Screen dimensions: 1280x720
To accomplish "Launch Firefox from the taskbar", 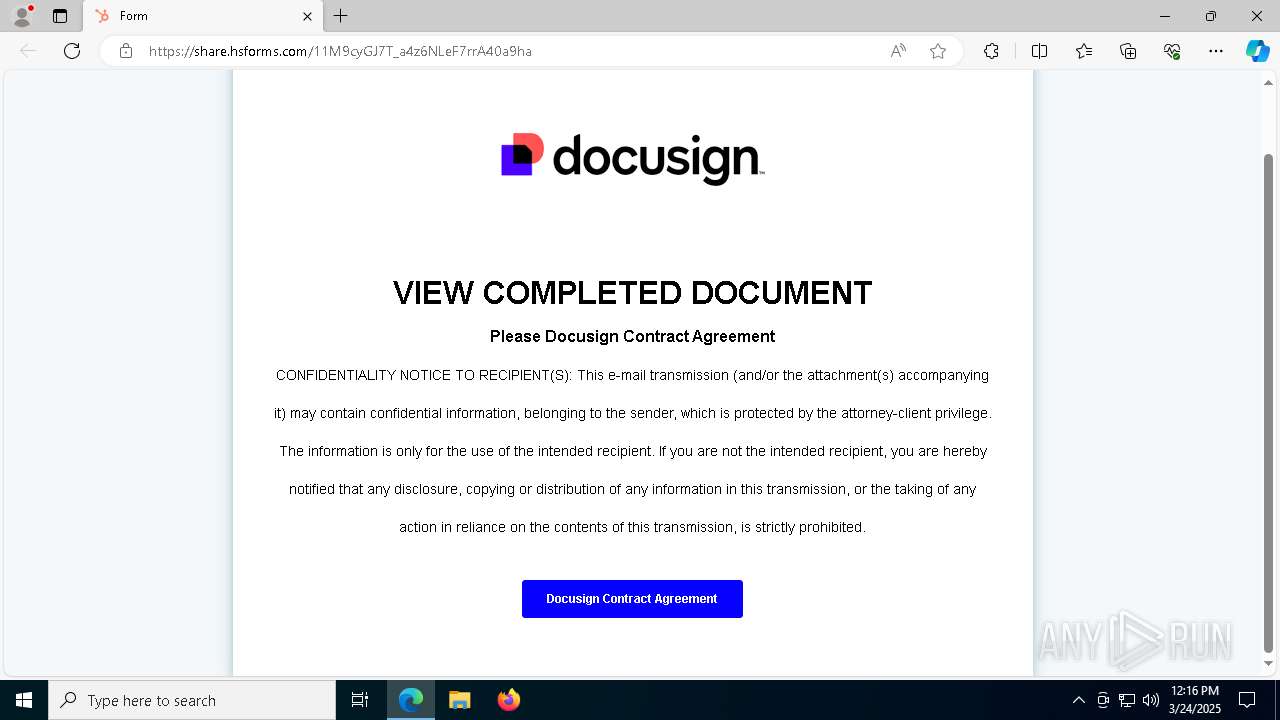I will point(509,700).
